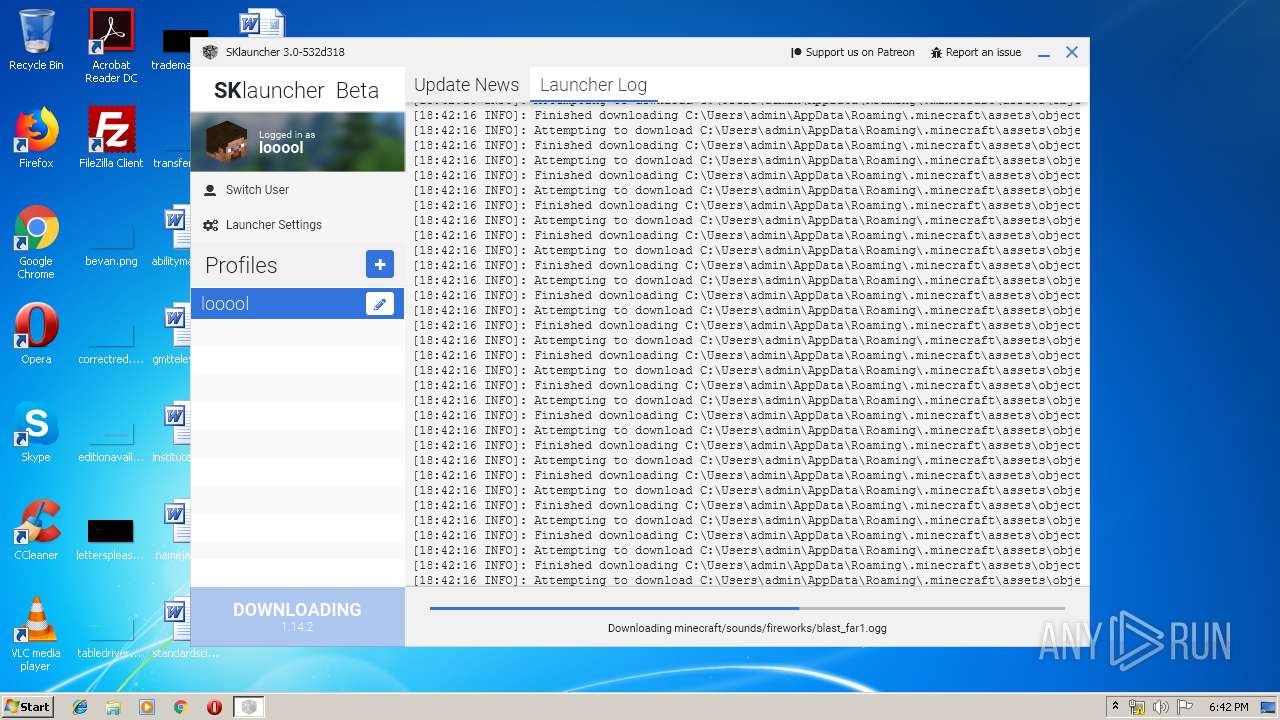
Task: Click the 'Logged in as looool' text
Action: click(287, 142)
